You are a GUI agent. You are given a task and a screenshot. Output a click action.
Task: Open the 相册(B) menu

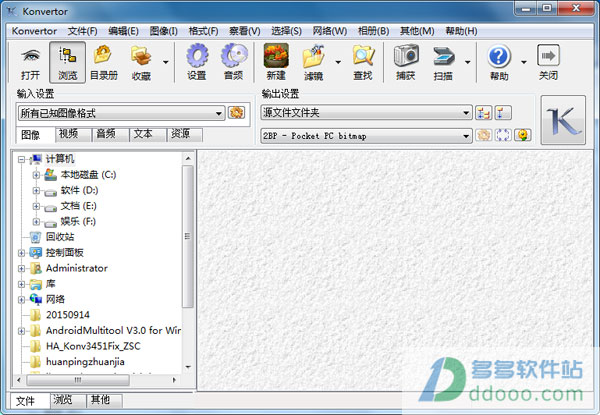(373, 31)
